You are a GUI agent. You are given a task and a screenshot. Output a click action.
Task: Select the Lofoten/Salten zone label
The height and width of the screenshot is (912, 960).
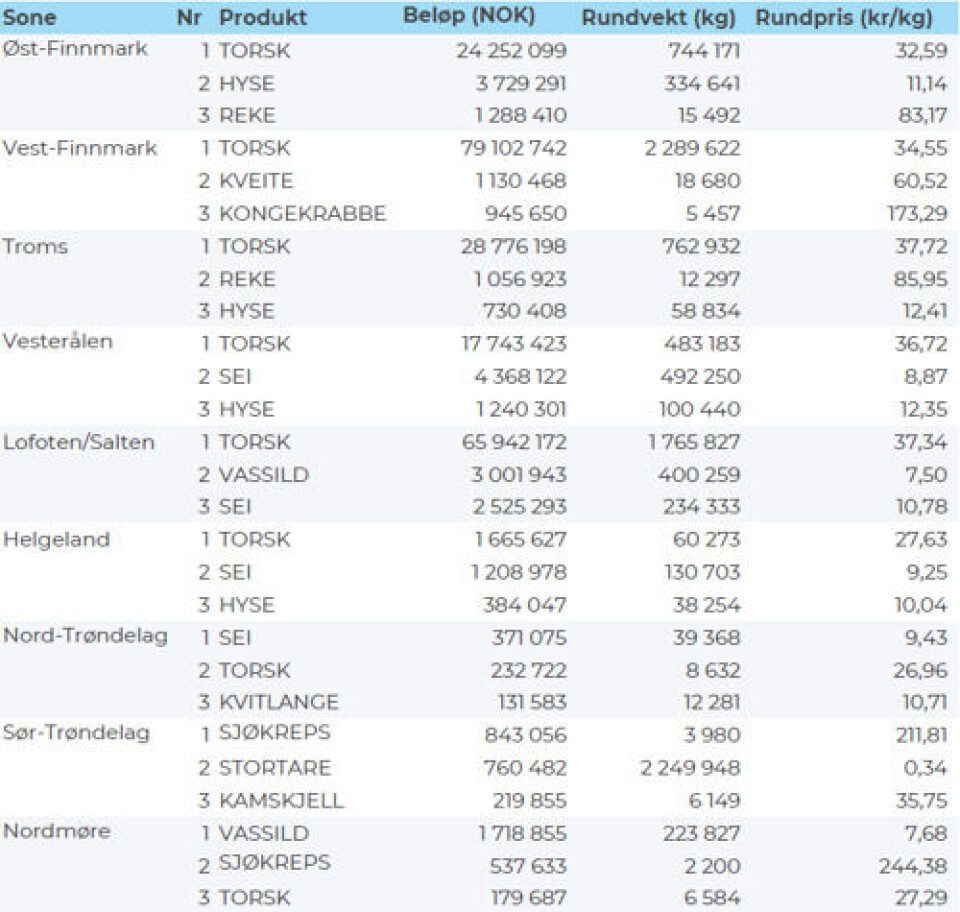[x=79, y=442]
